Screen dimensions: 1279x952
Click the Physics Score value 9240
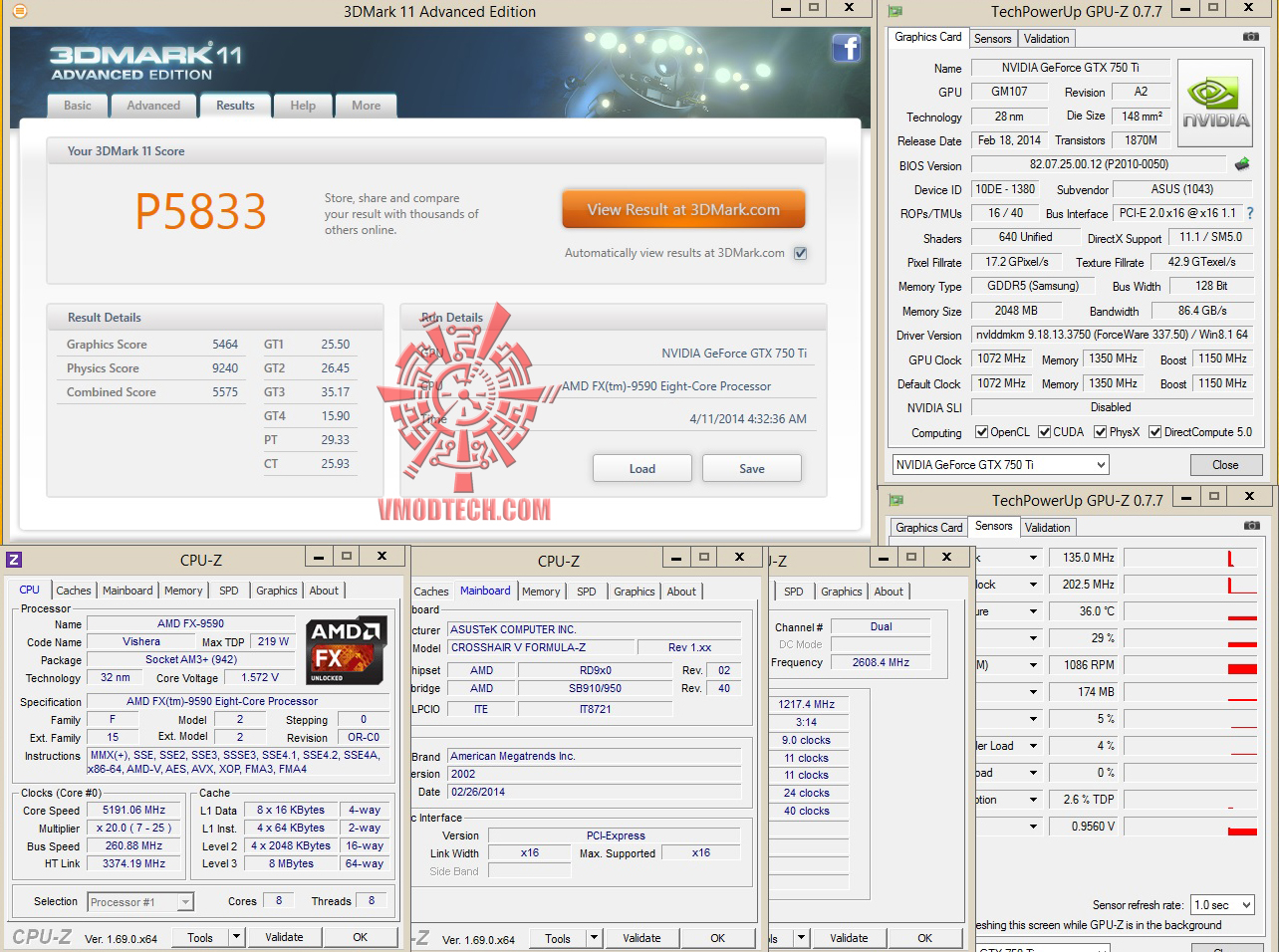225,368
